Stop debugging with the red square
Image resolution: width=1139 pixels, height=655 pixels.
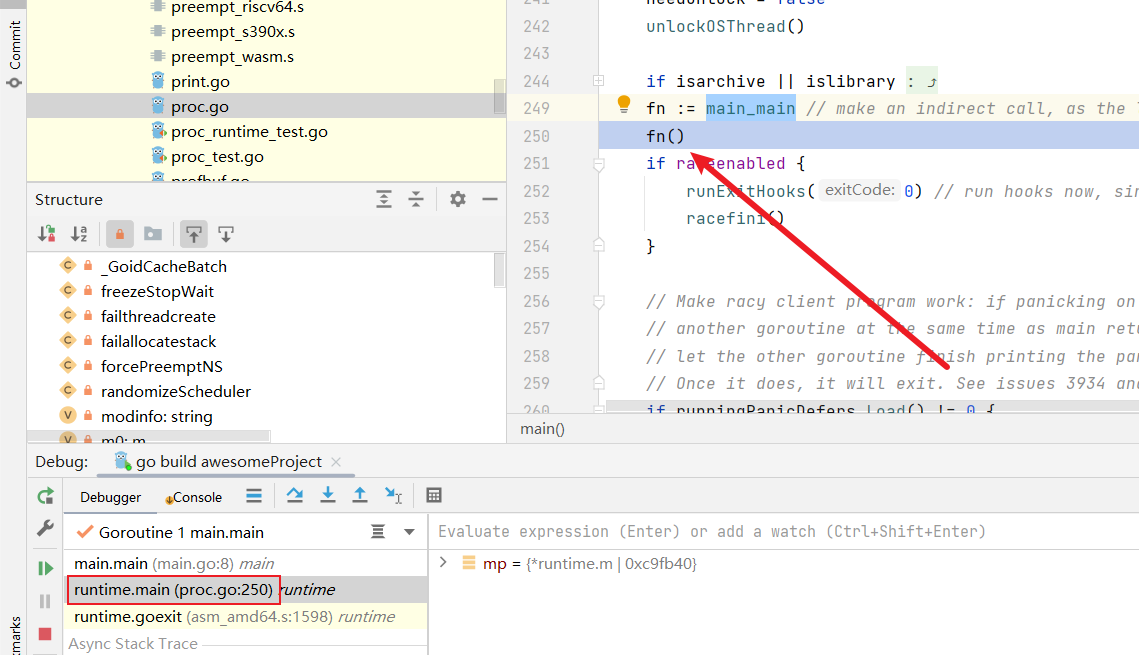[x=45, y=634]
